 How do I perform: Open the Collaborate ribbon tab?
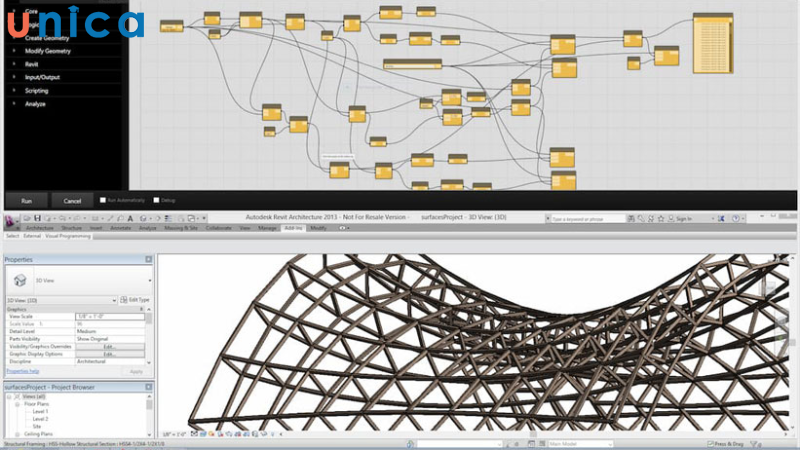(x=218, y=228)
